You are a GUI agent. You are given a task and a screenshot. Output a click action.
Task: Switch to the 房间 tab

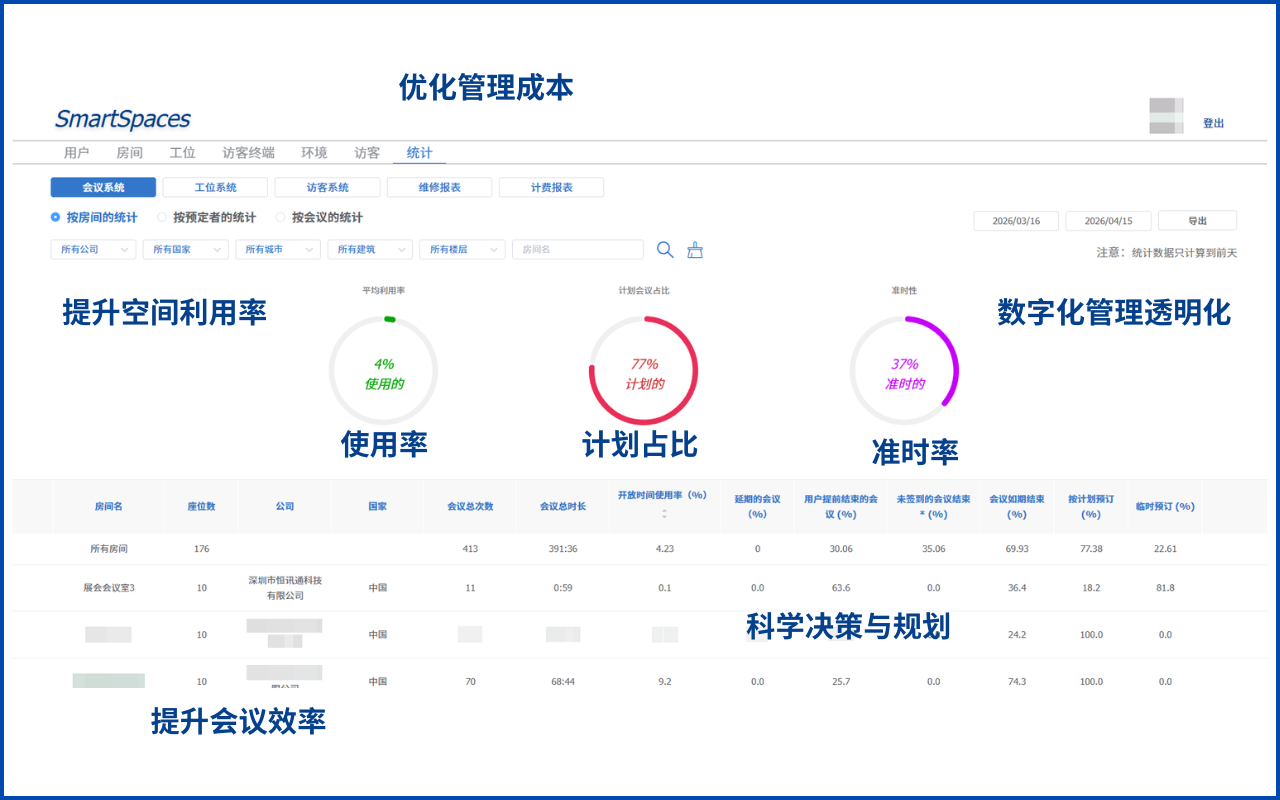129,153
